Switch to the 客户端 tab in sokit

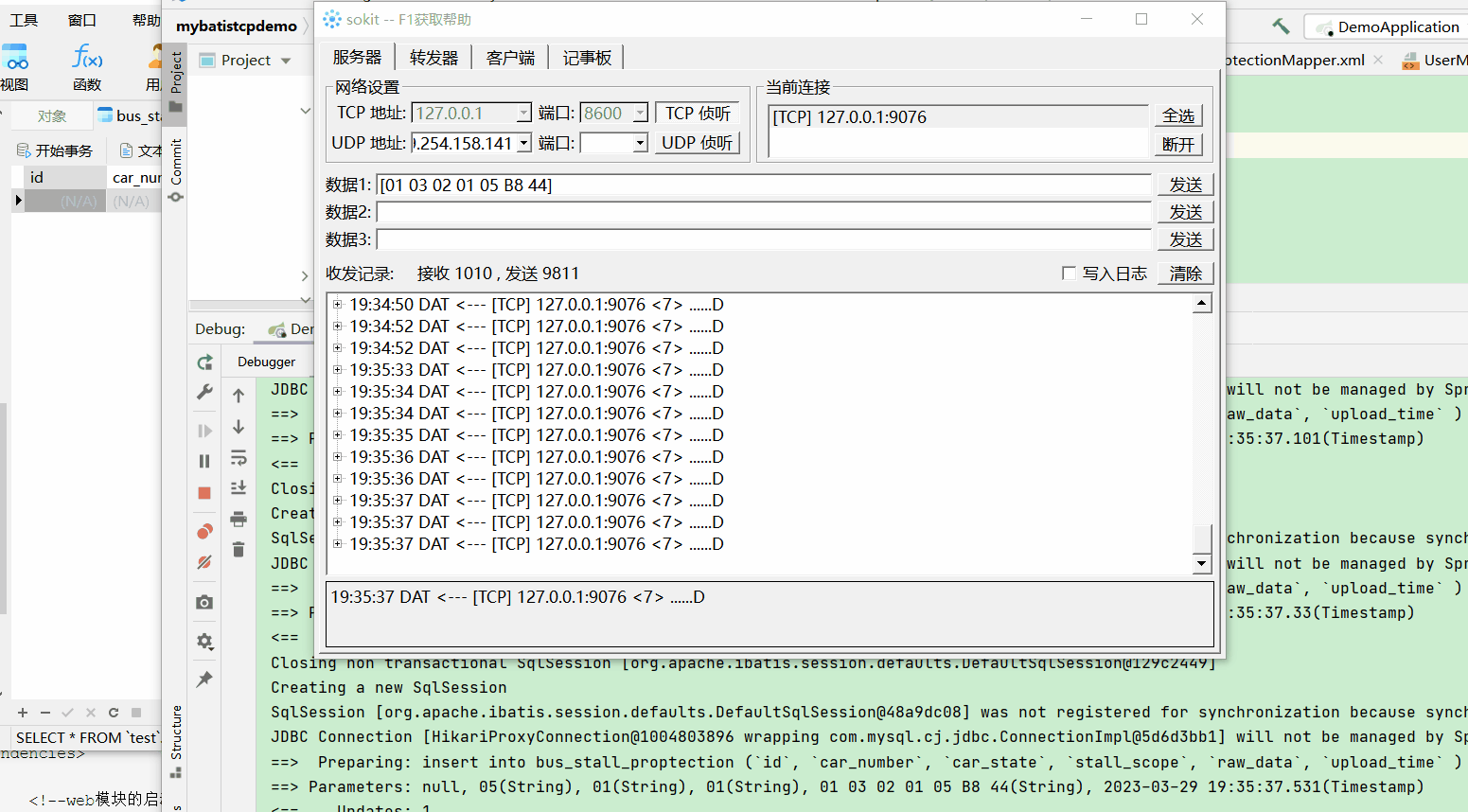(509, 57)
